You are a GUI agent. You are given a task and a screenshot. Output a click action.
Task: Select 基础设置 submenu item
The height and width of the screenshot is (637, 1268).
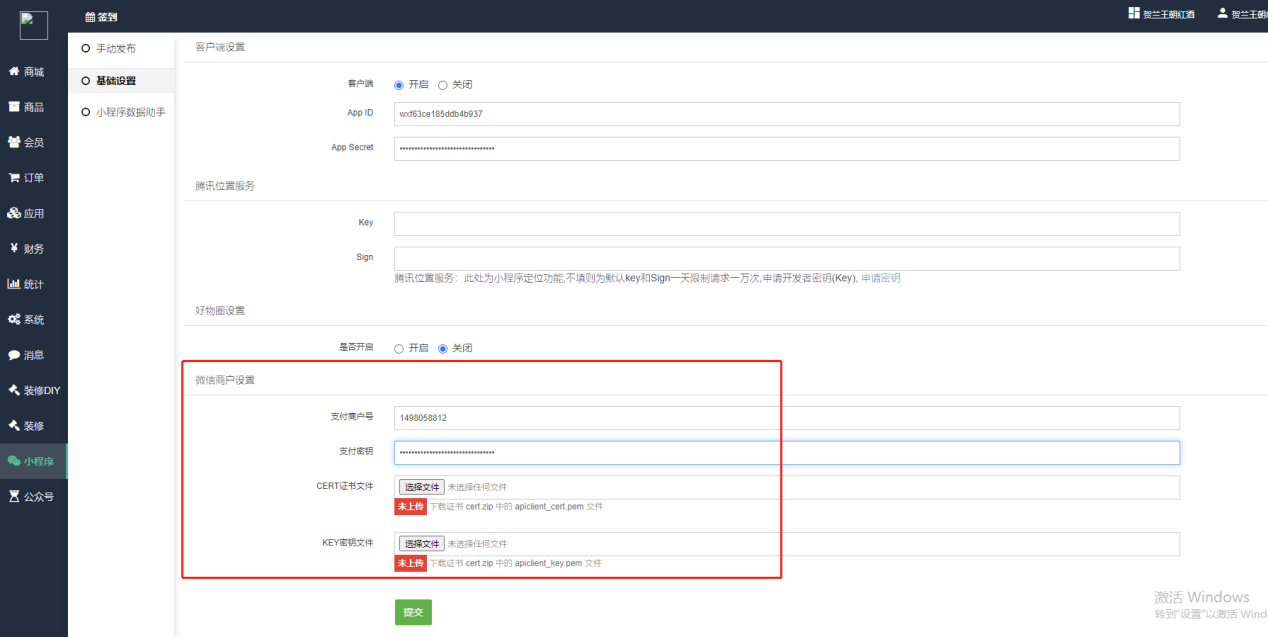115,81
